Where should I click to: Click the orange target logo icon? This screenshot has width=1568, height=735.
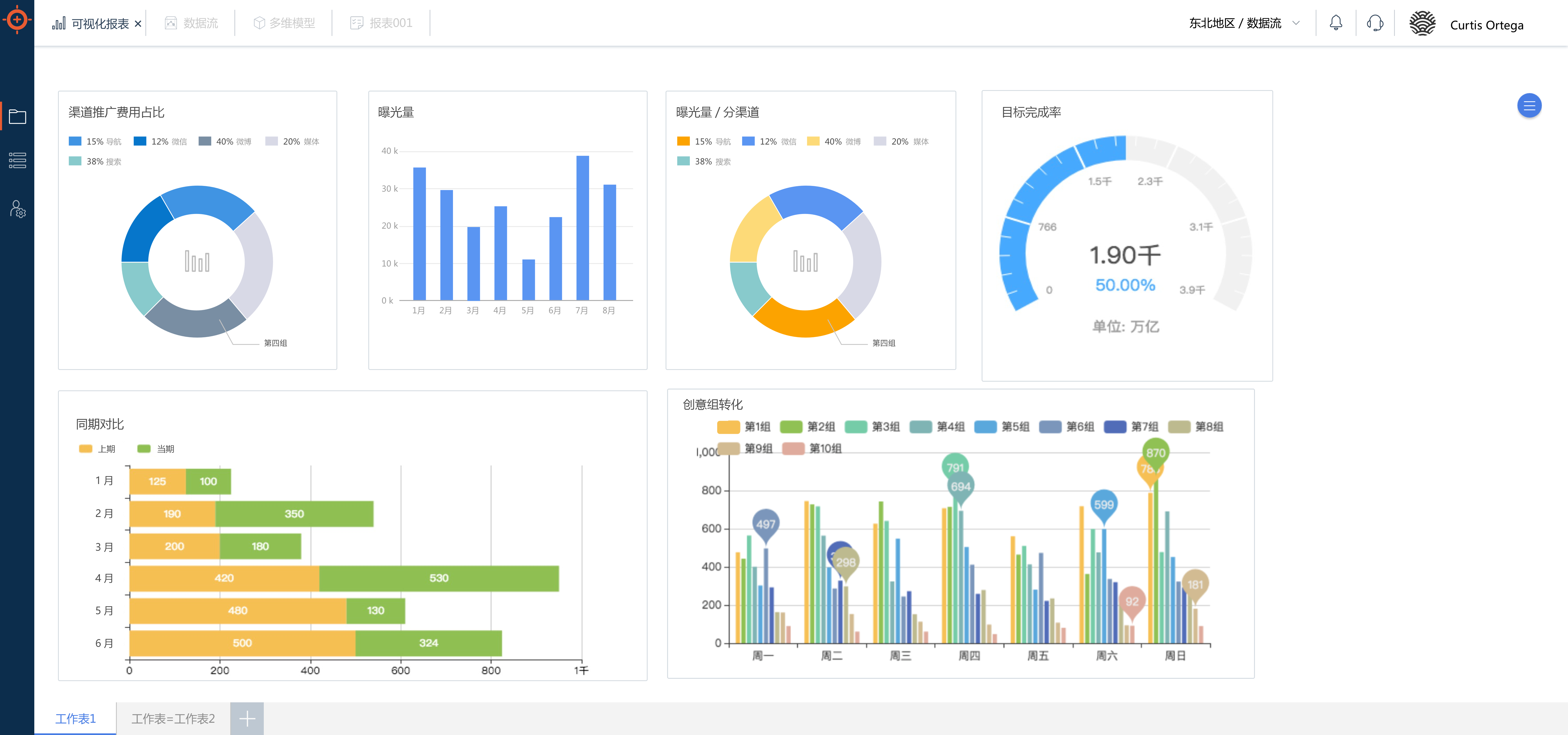click(17, 20)
